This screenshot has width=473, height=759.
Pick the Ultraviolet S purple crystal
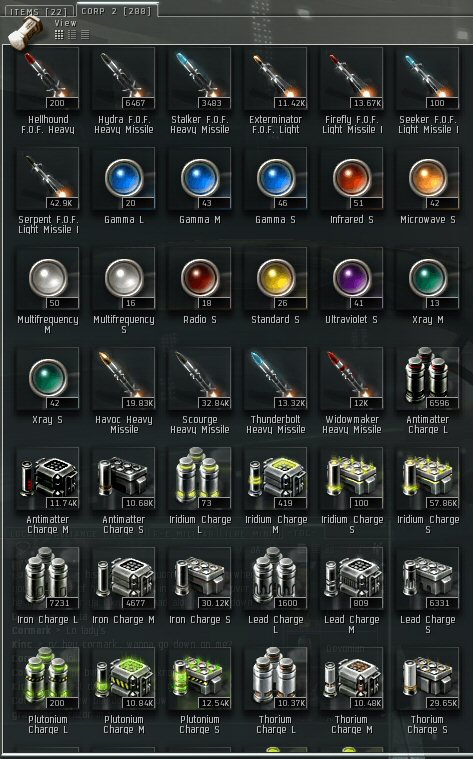tap(352, 279)
